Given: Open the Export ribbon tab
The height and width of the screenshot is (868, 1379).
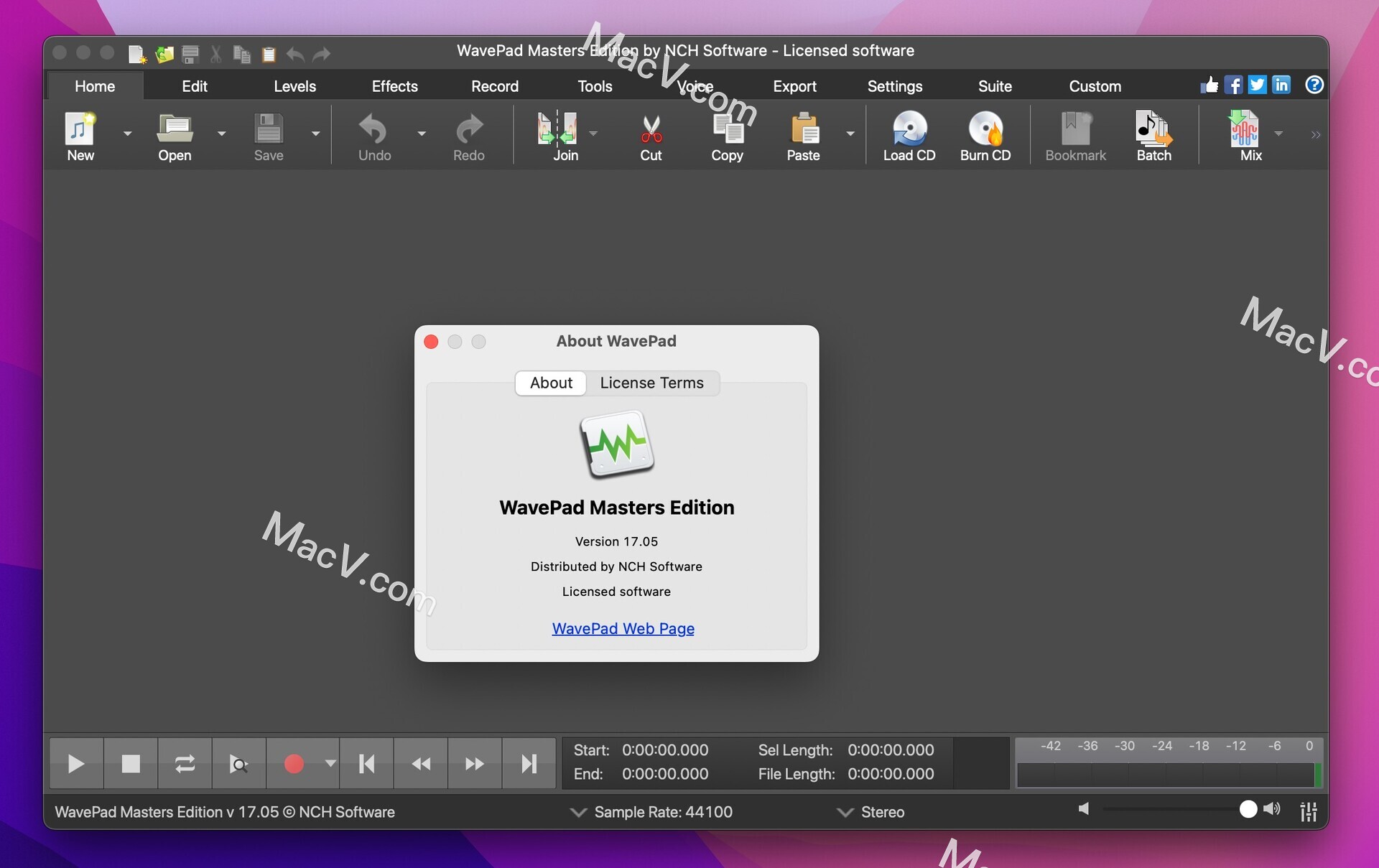Looking at the screenshot, I should tap(794, 86).
